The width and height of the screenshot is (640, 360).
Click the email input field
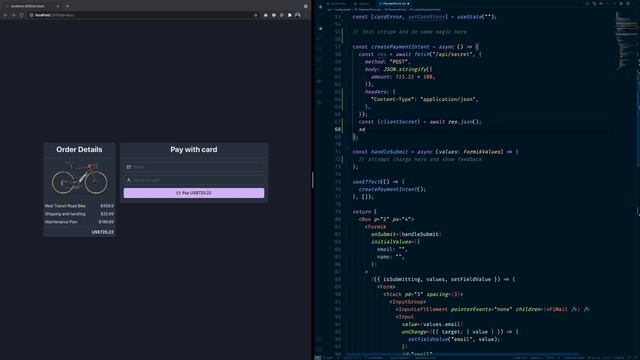194,167
